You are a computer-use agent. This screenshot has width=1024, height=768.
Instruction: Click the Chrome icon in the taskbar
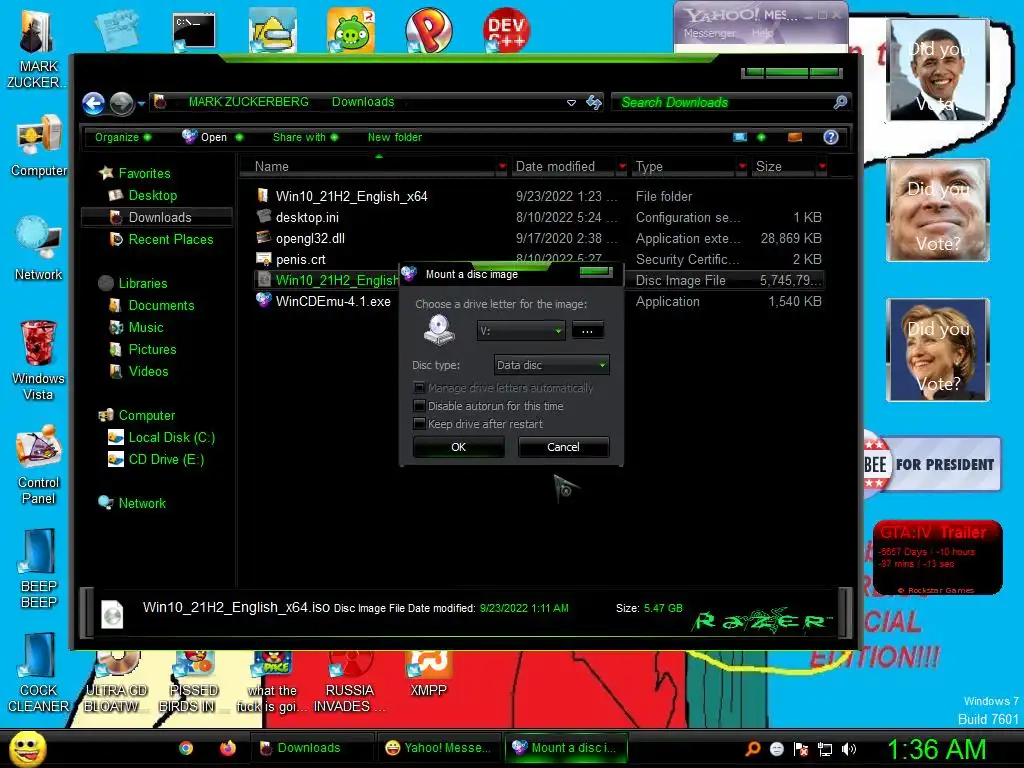tap(186, 748)
